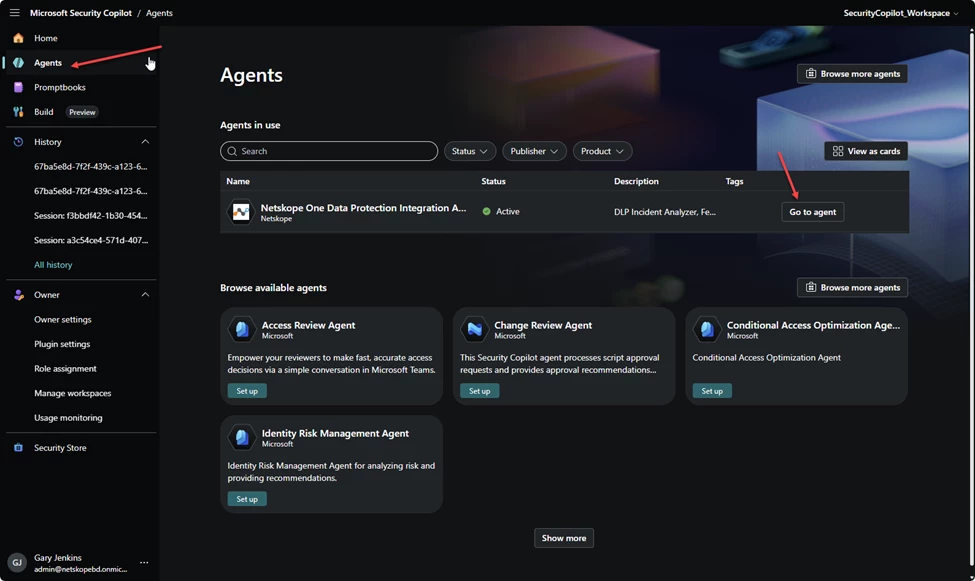975x581 pixels.
Task: Click the Agents breadcrumb in the header
Action: pos(159,13)
